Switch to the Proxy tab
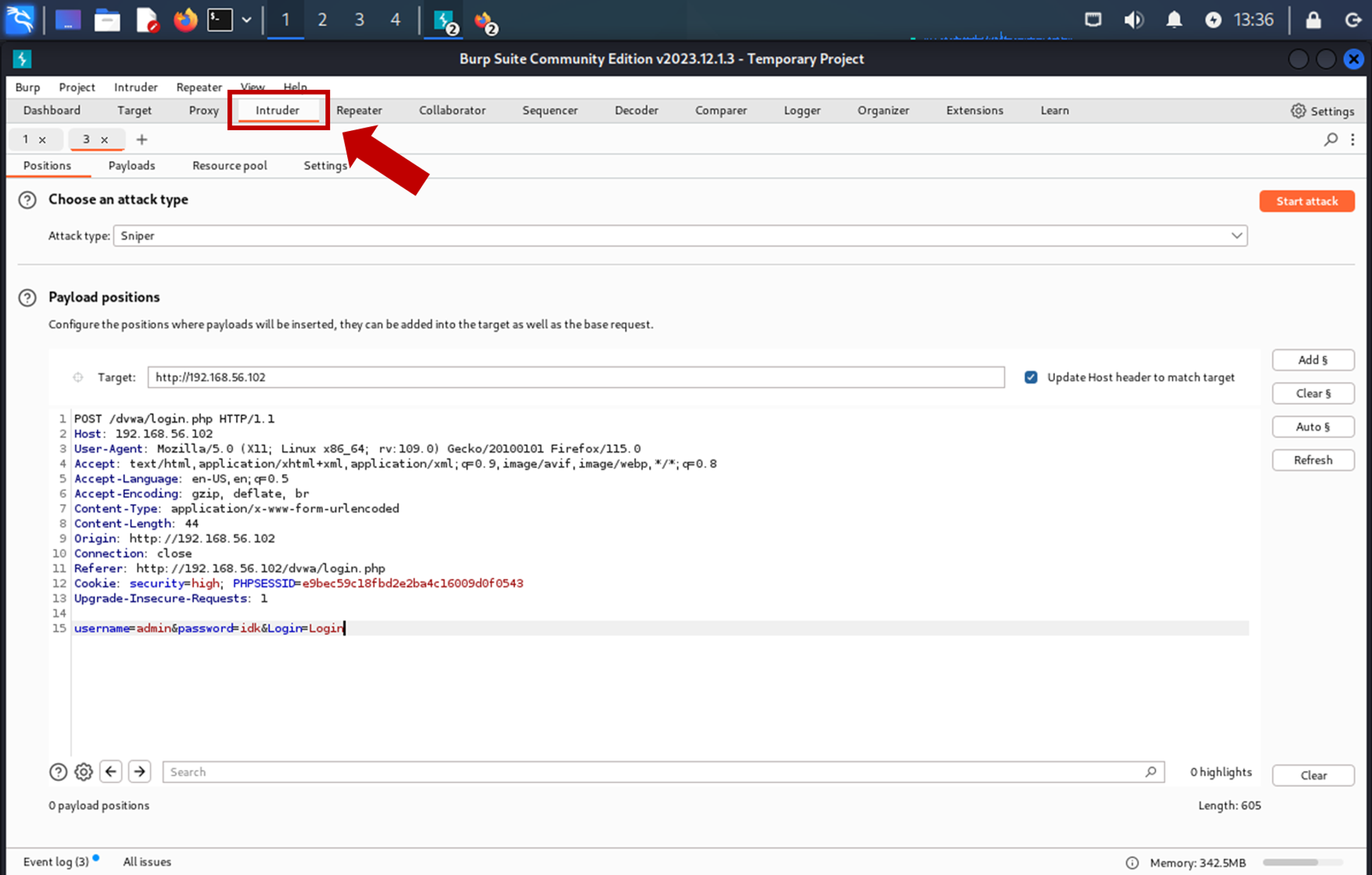Image resolution: width=1372 pixels, height=875 pixels. (x=204, y=110)
